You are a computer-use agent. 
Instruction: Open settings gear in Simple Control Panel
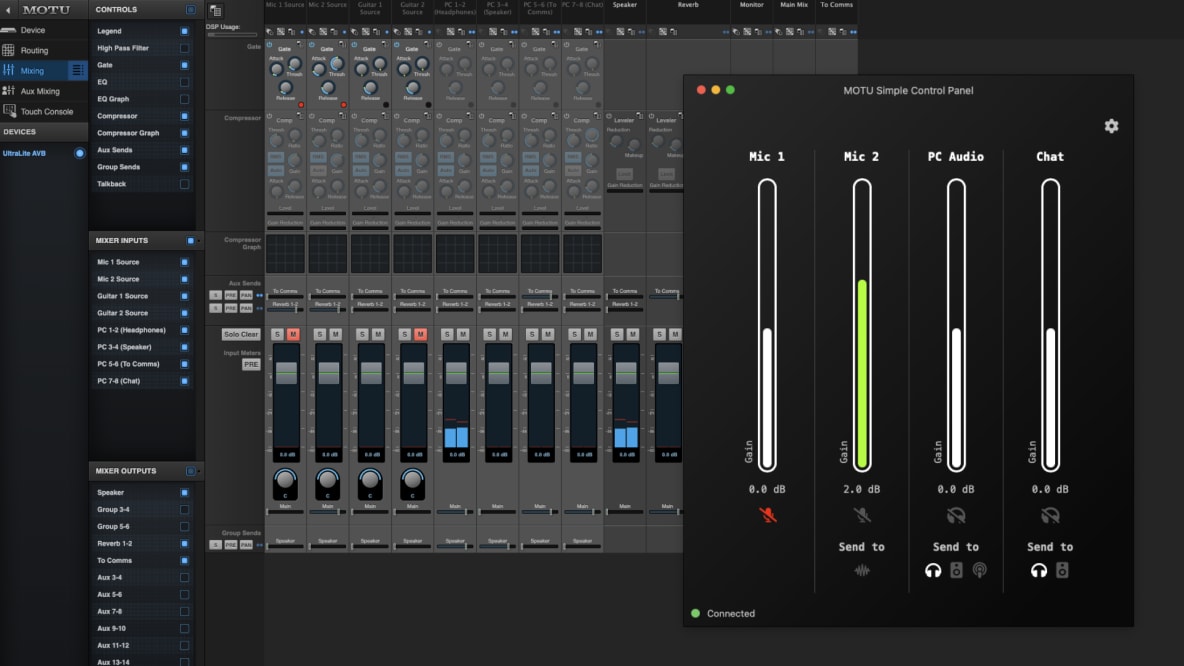click(x=1111, y=126)
